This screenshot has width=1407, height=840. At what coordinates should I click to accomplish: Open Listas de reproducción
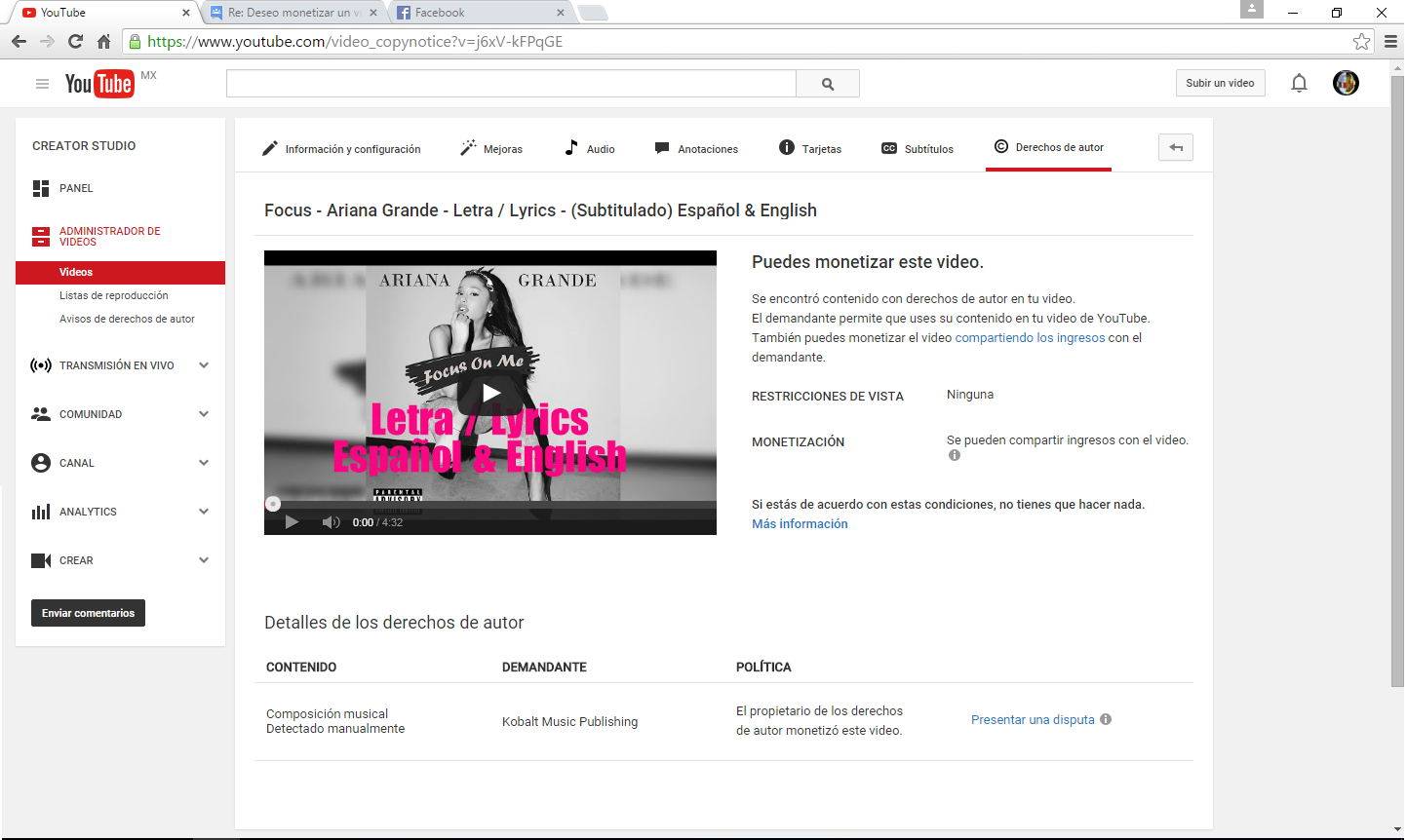(113, 295)
